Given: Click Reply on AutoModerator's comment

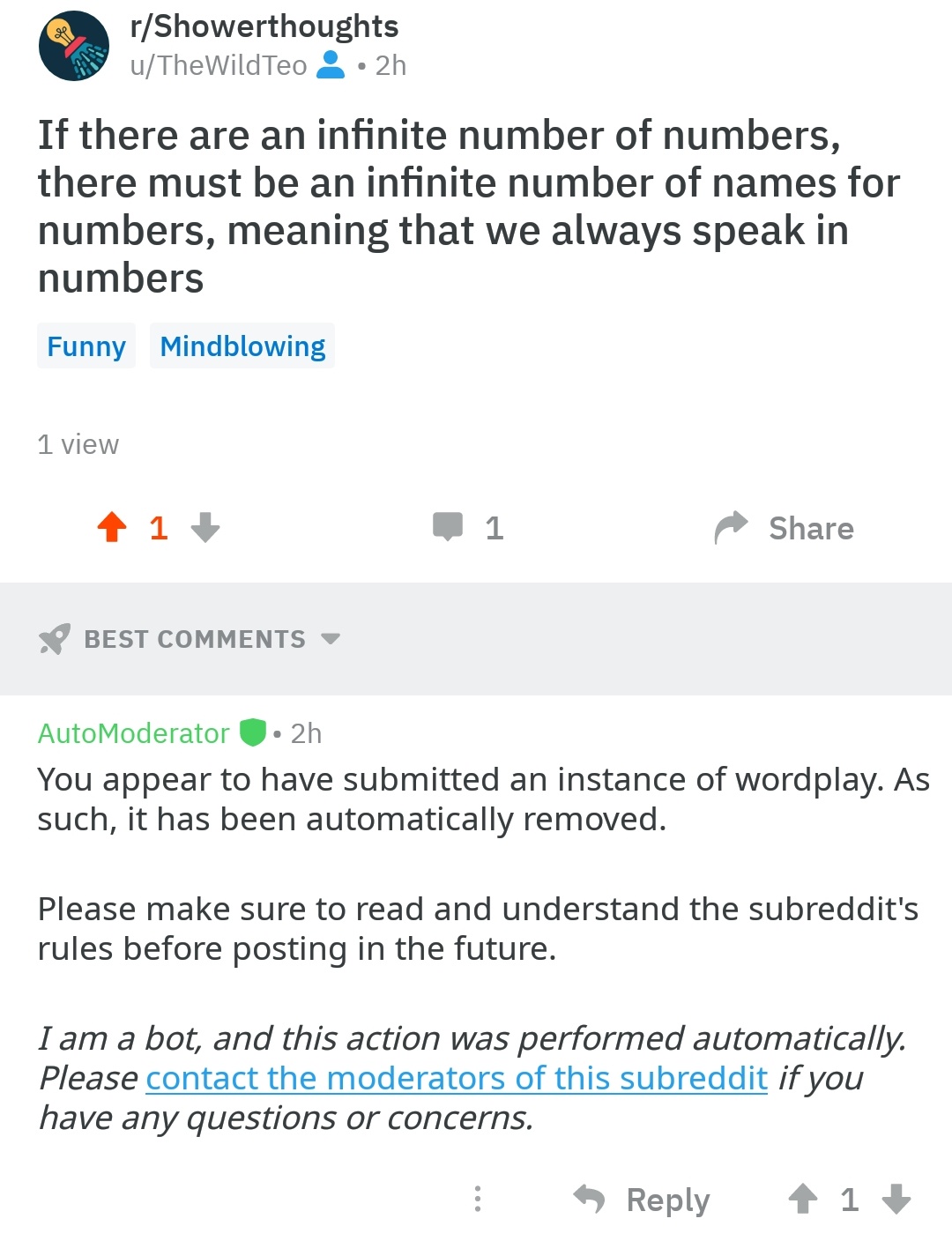Looking at the screenshot, I should tap(666, 1200).
